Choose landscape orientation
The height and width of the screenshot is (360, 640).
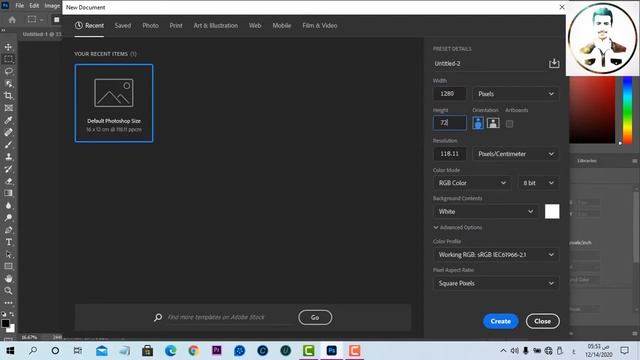493,123
